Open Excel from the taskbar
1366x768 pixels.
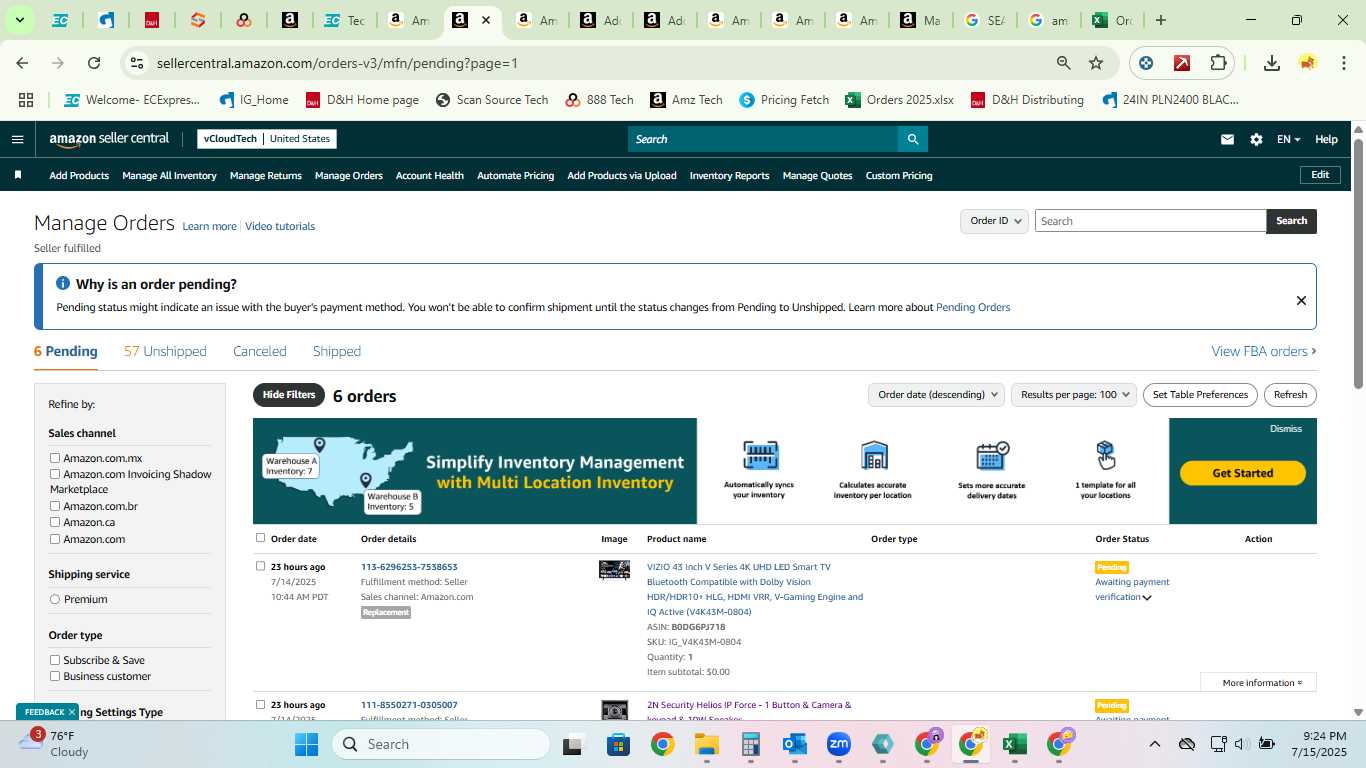click(1015, 744)
